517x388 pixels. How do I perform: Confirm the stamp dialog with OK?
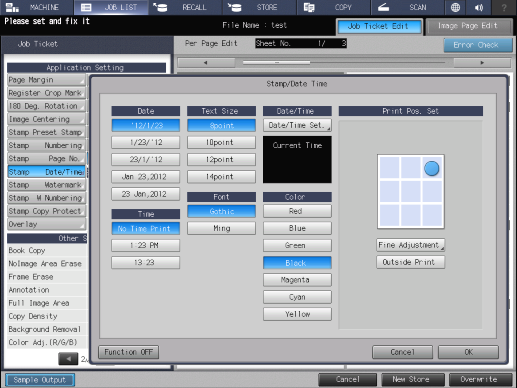(468, 352)
